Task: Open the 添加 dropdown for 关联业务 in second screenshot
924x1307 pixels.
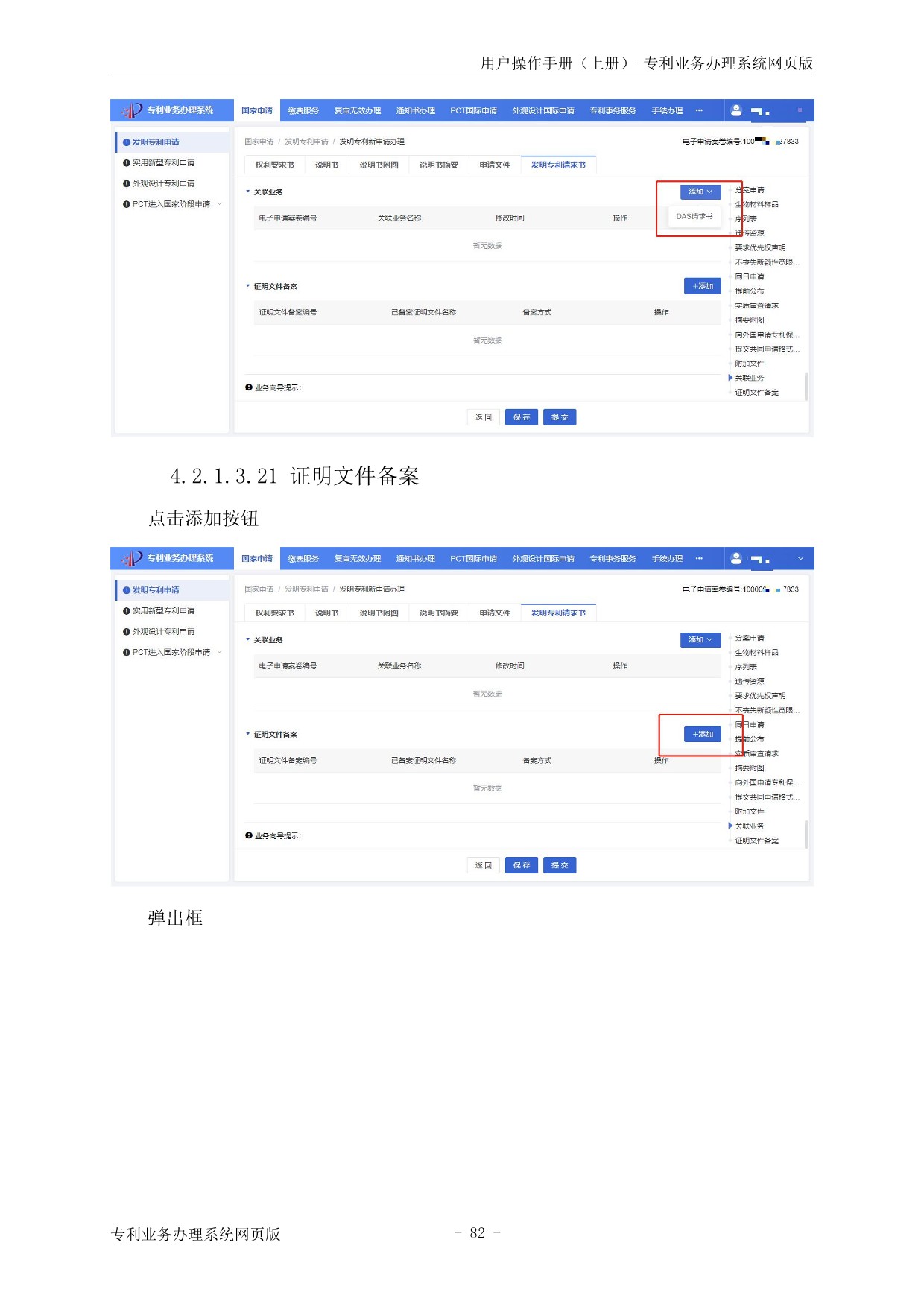Action: click(700, 640)
